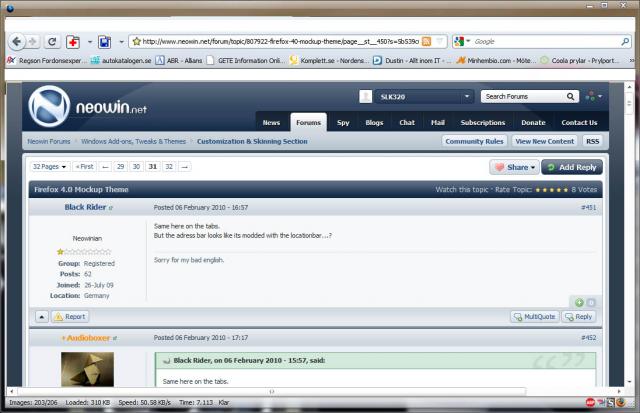
Task: Jump to First page
Action: click(x=85, y=167)
